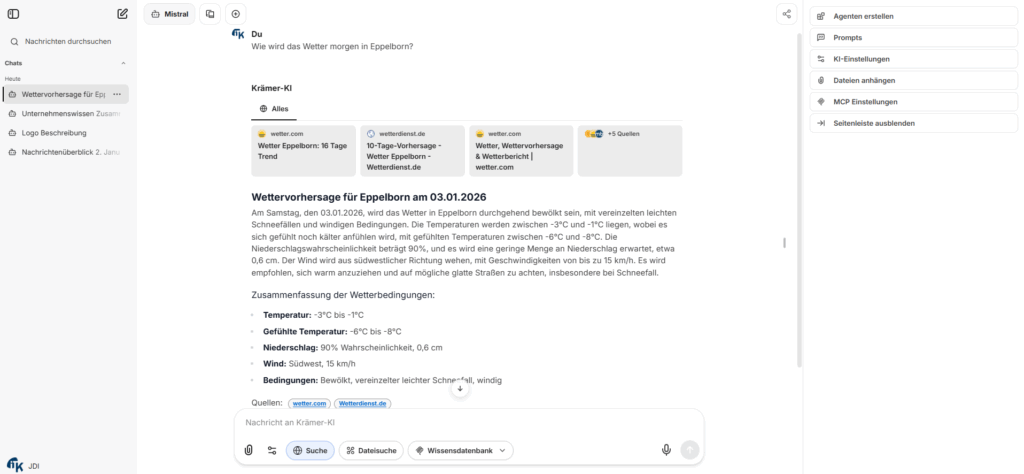This screenshot has width=1024, height=474.
Task: Click the microphone voice input icon
Action: [x=666, y=450]
